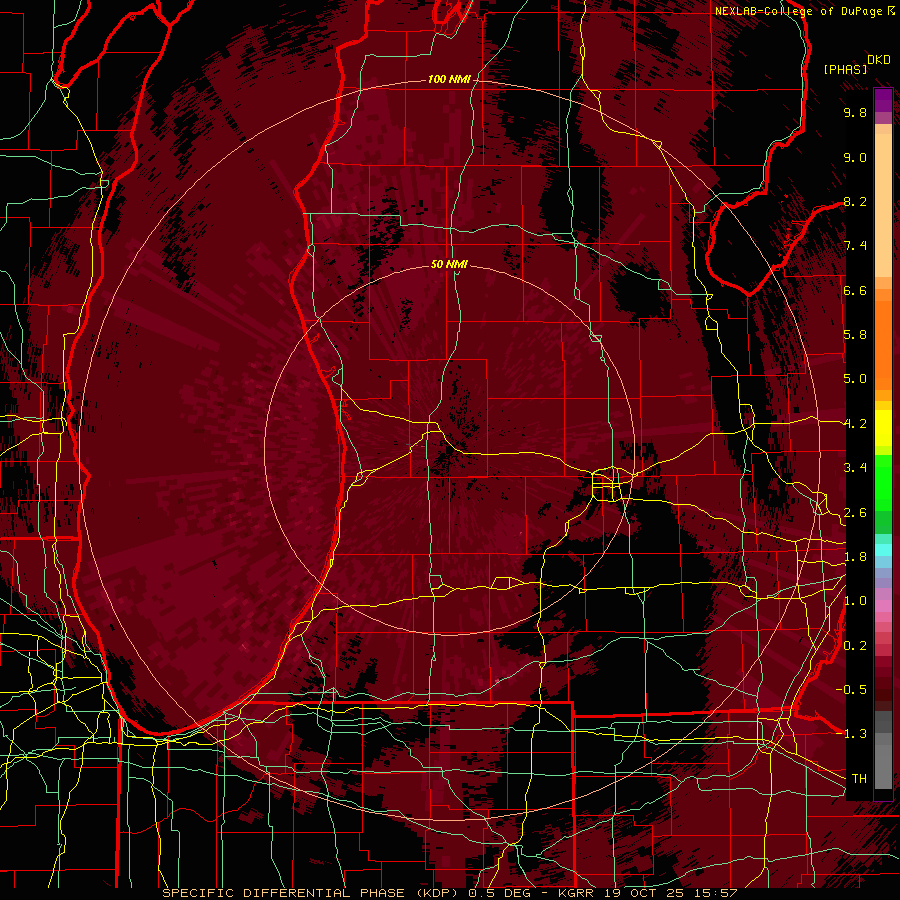Click the KGRR station identifier in the caption

[x=574, y=893]
